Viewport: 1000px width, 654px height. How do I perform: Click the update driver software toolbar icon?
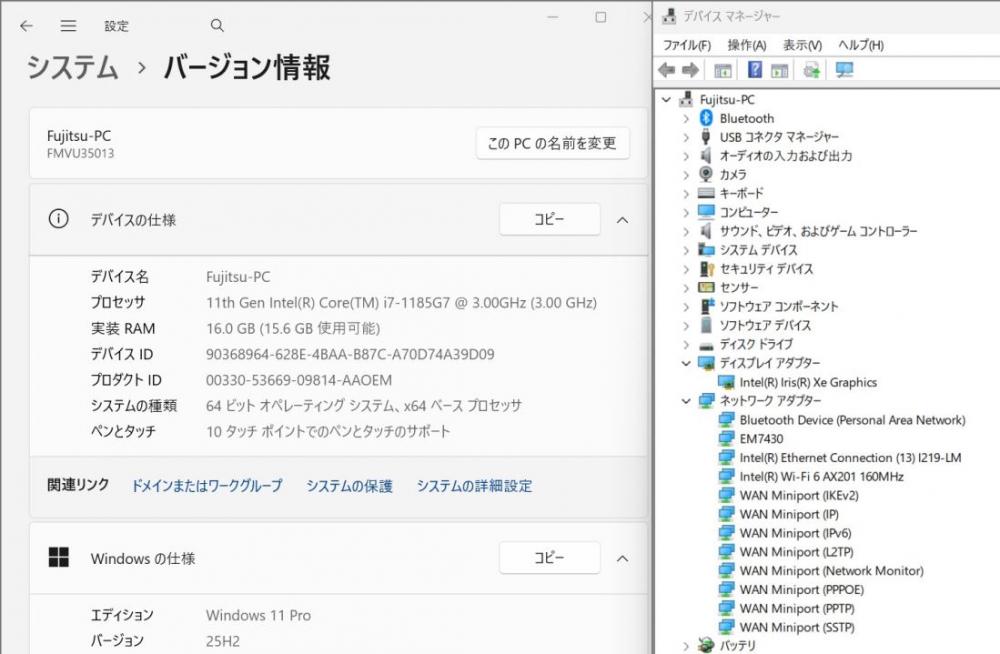(811, 70)
